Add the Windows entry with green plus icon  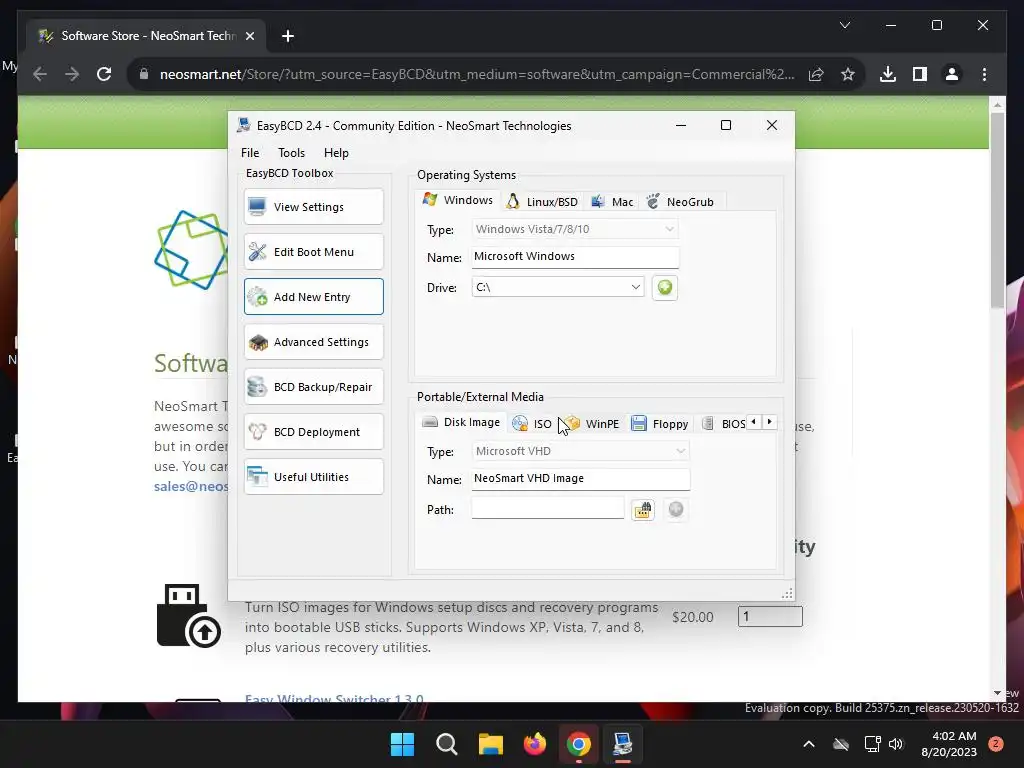(x=664, y=287)
